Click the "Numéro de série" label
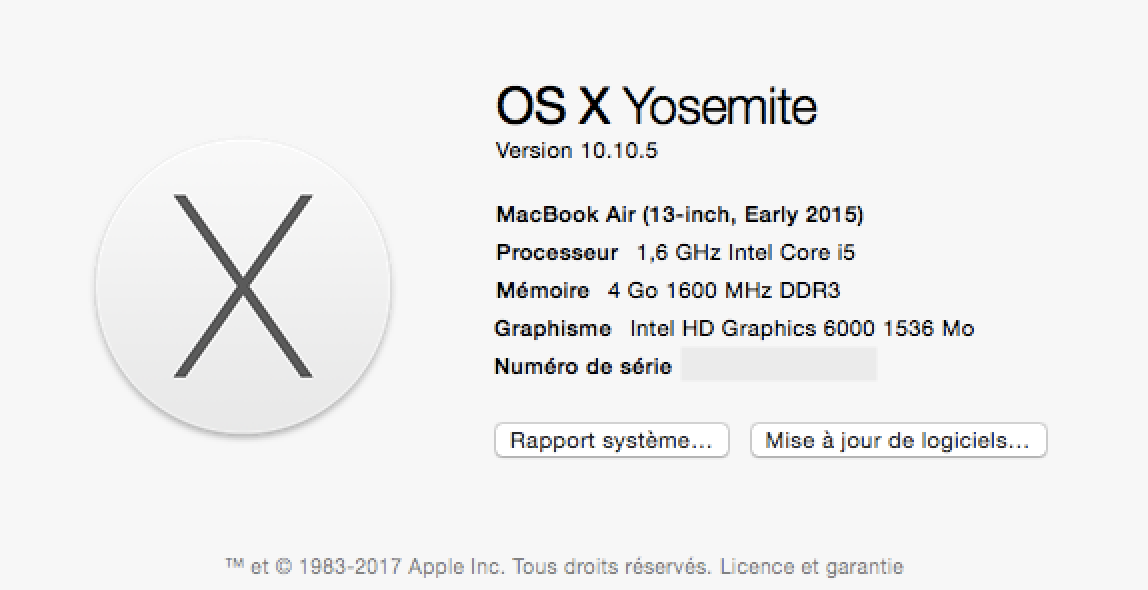The image size is (1148, 590). point(582,366)
